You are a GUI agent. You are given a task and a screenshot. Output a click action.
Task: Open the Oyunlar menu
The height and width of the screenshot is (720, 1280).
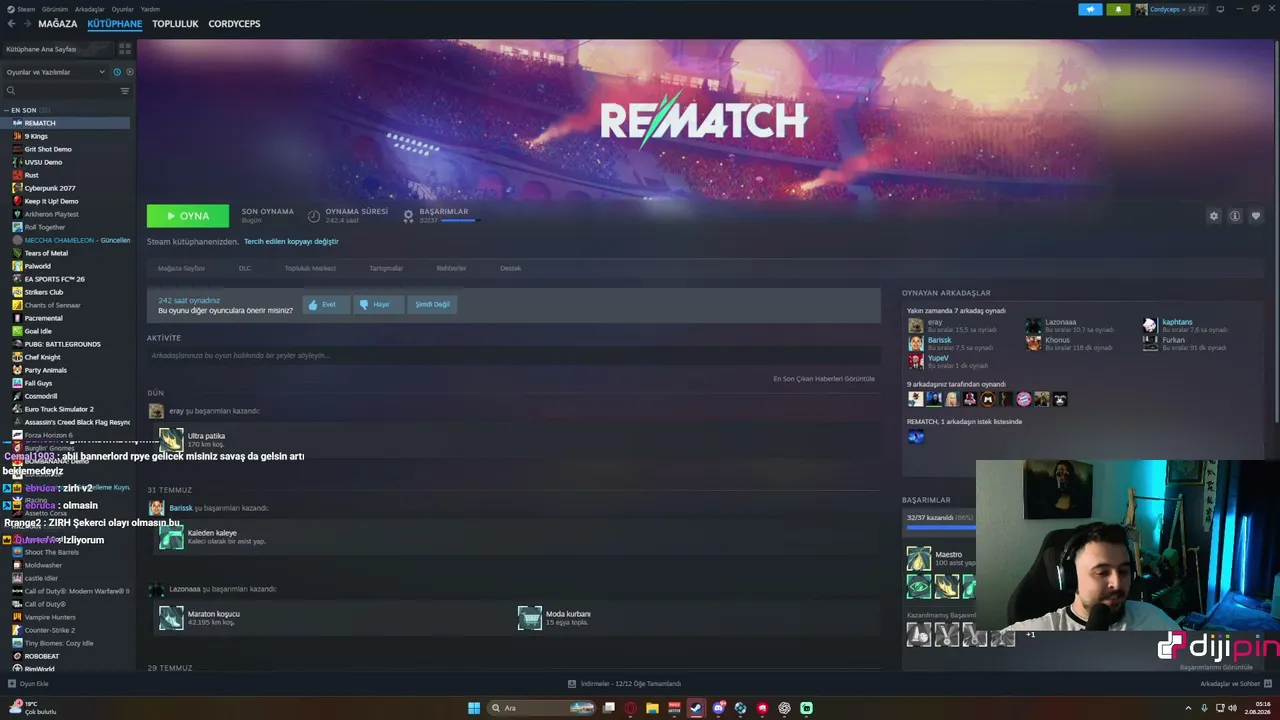click(x=123, y=9)
